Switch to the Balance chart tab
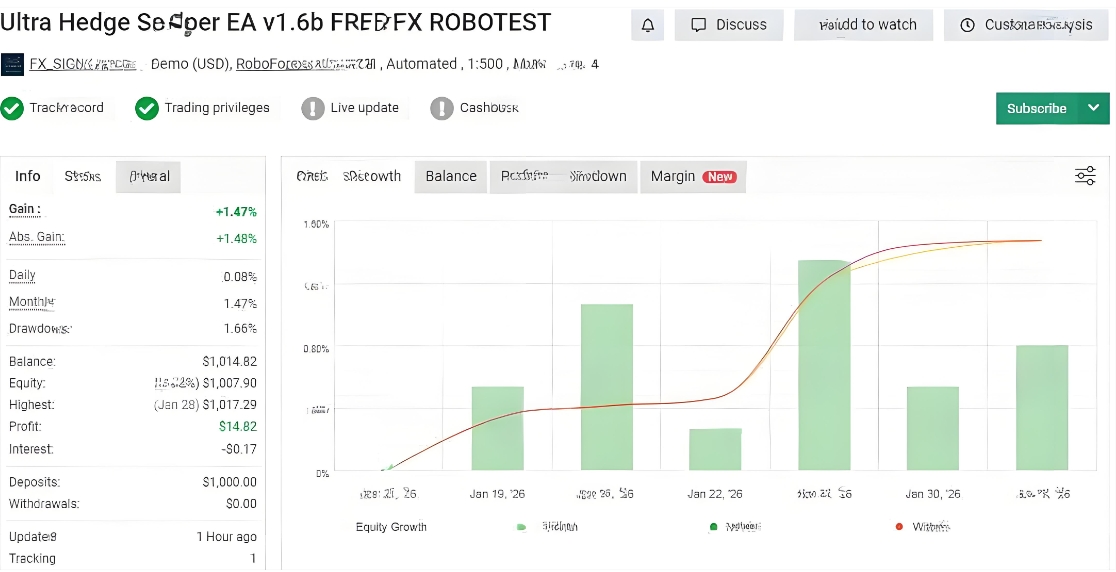The image size is (1116, 572). (451, 176)
